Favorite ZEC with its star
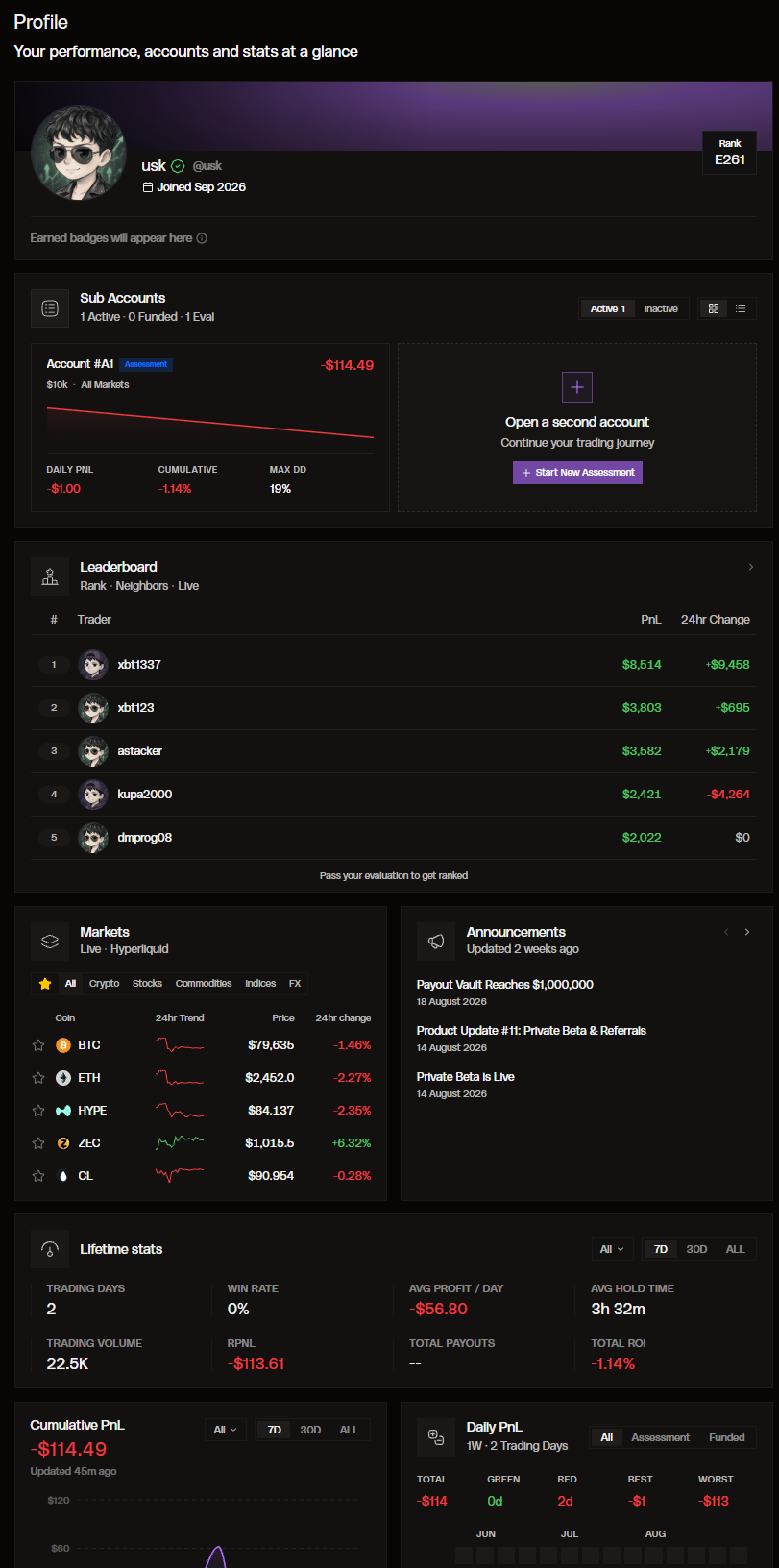779x1568 pixels. [38, 1143]
